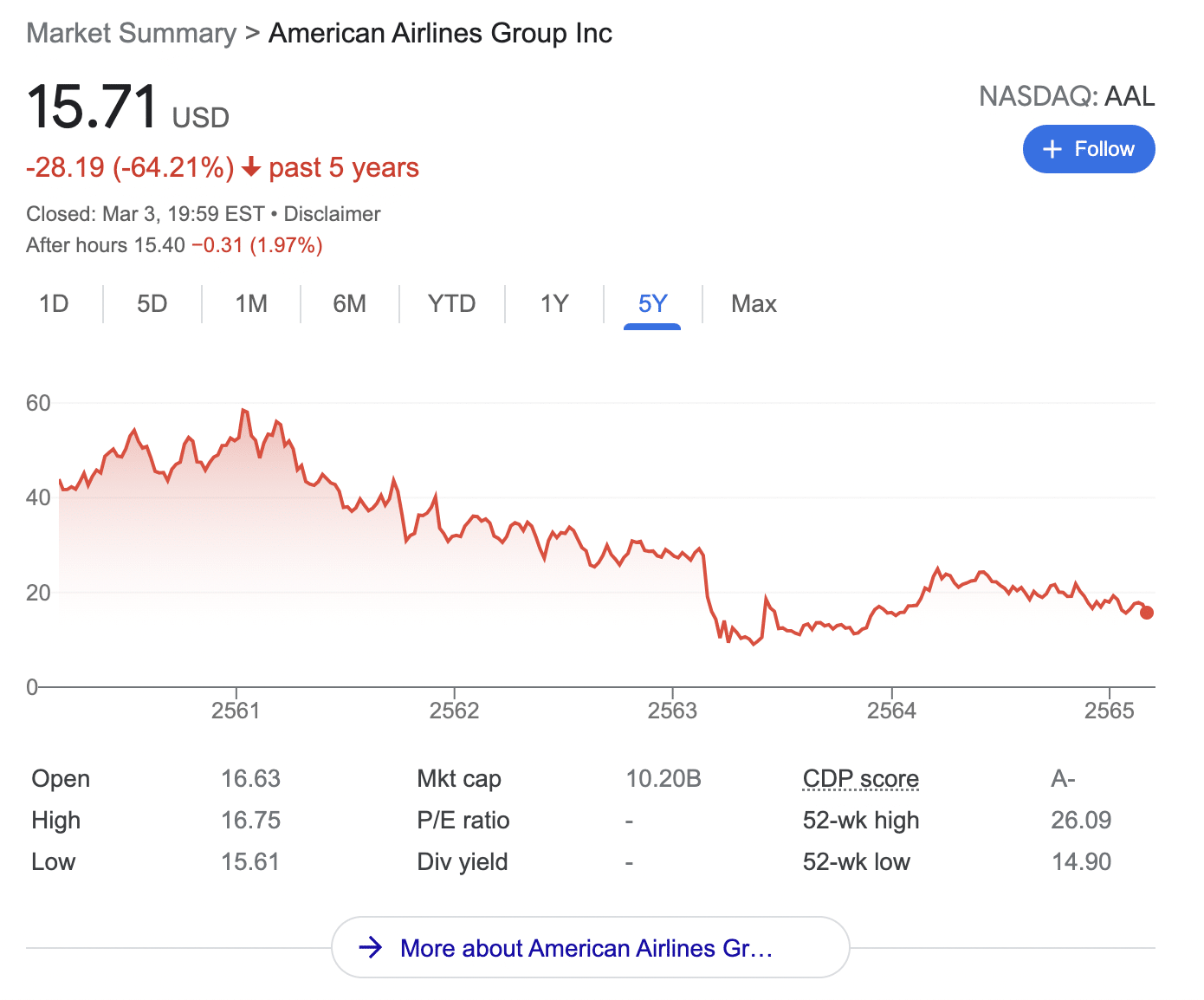The image size is (1204, 1000).
Task: Choose the 1M chart period
Action: tap(251, 304)
